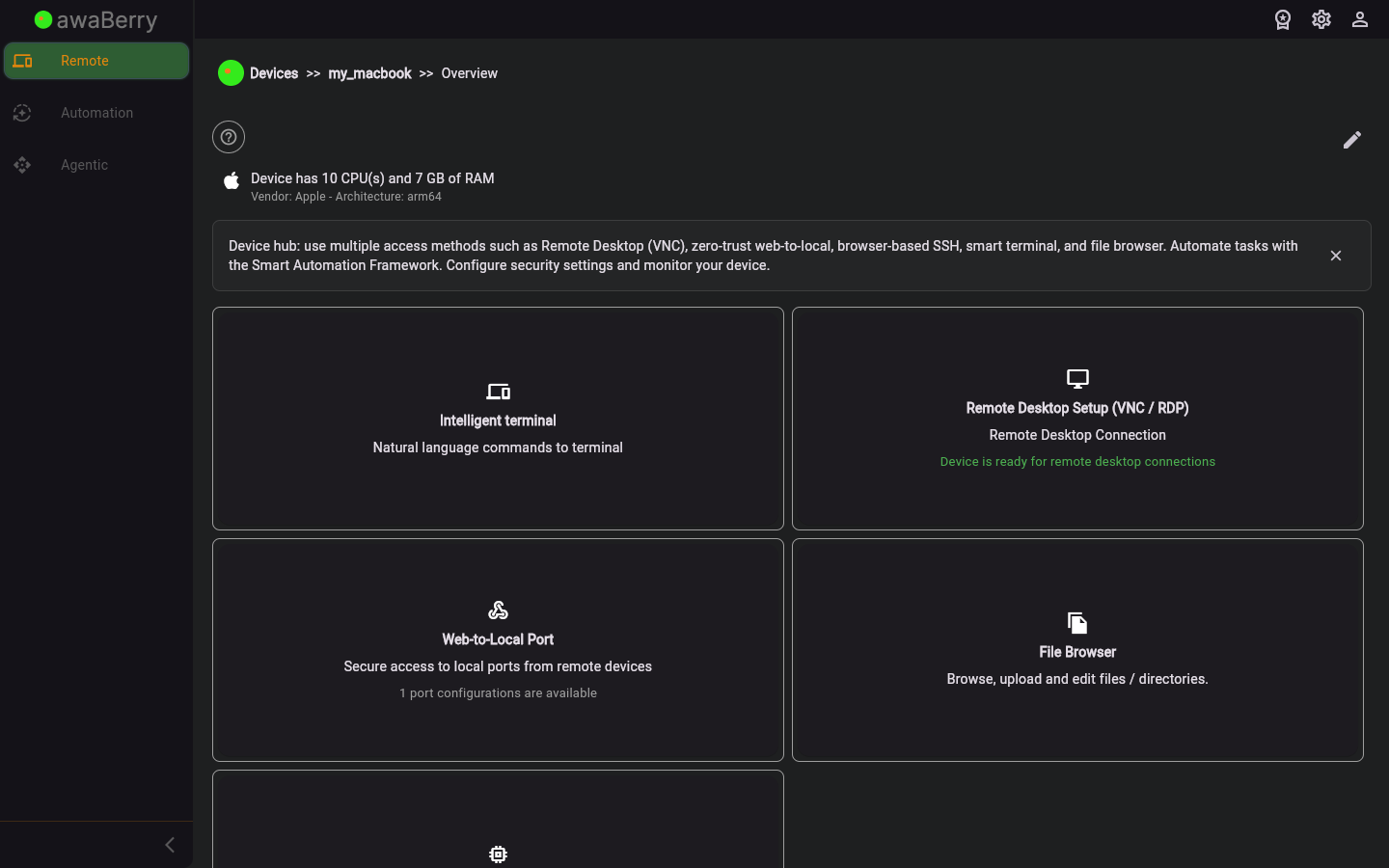Click the chip icon in the bottom card
Image resolution: width=1389 pixels, height=868 pixels.
coord(498,854)
